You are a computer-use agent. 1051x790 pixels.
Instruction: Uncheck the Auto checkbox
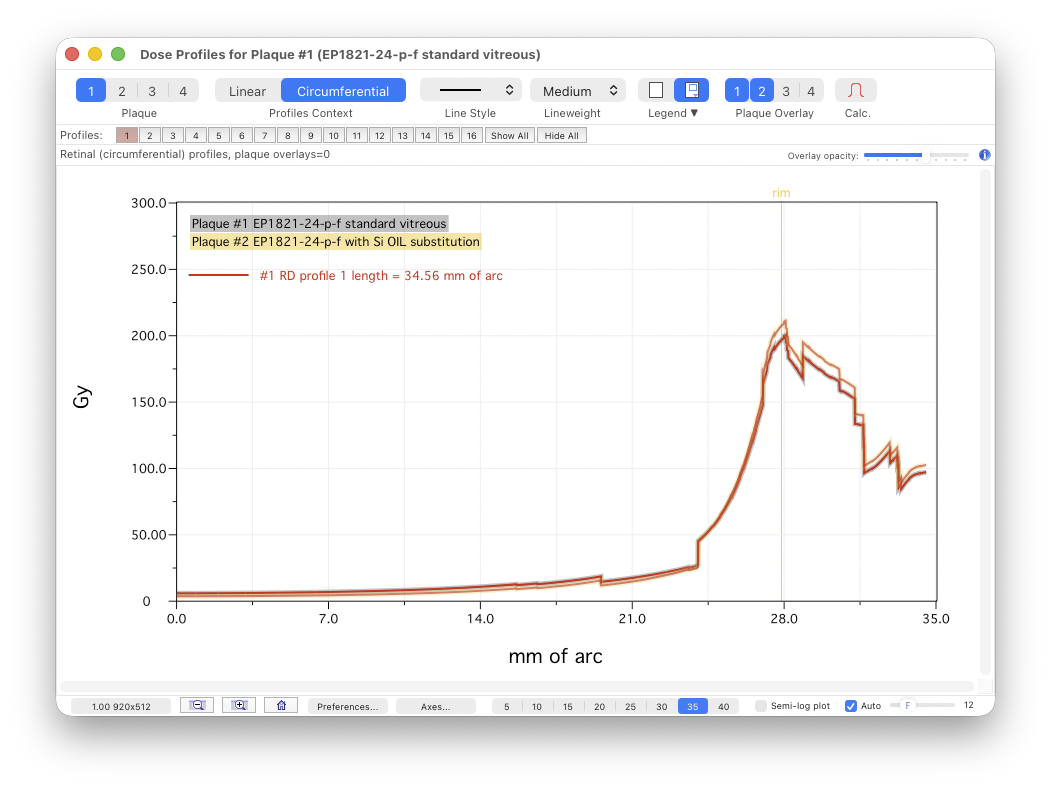point(851,706)
